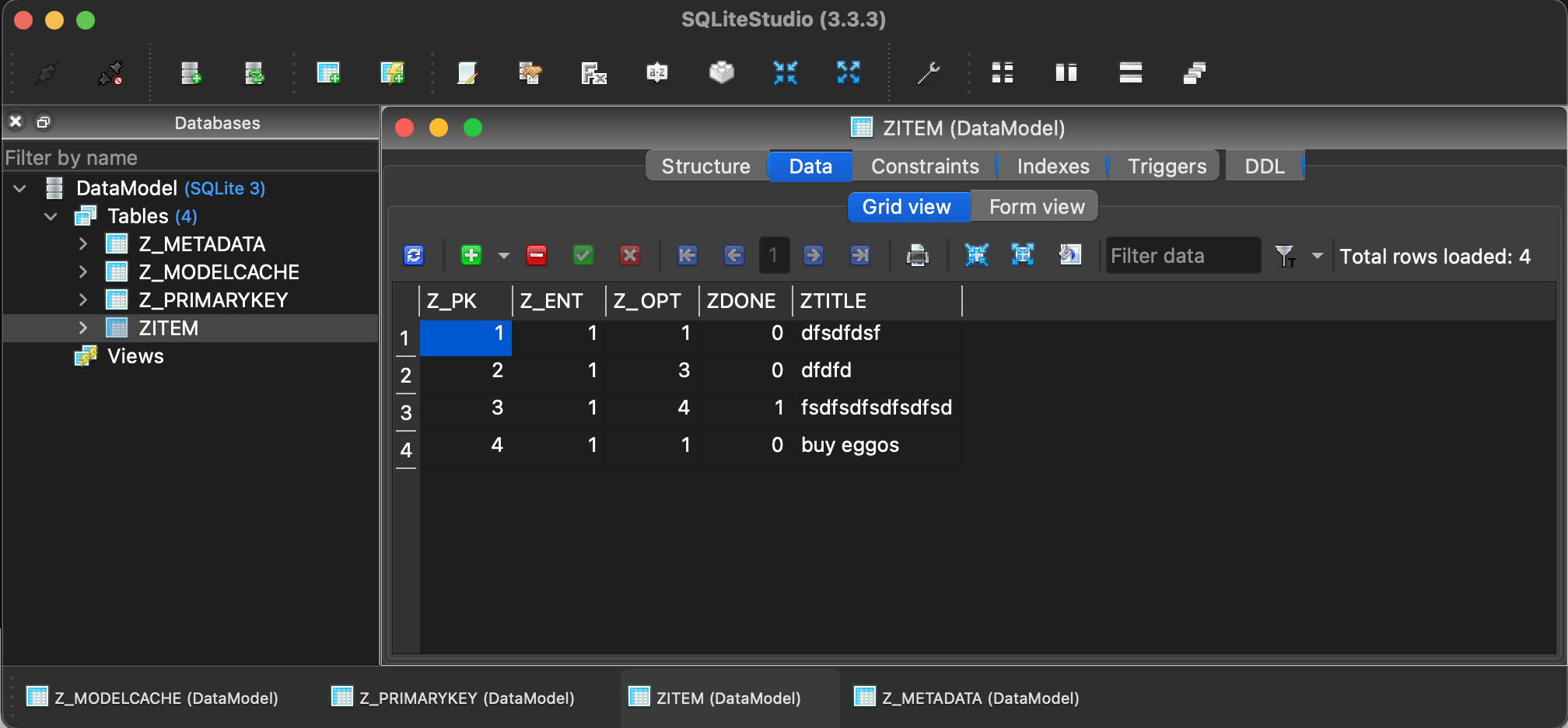Screen dimensions: 1568x728
Task: Click the table icon with lightning bolt
Action: [x=392, y=73]
